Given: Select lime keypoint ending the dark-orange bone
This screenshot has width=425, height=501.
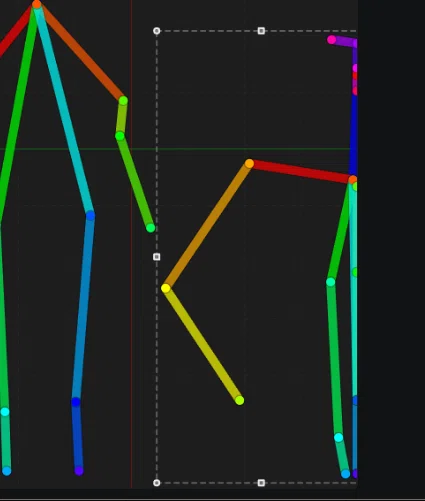Looking at the screenshot, I should pyautogui.click(x=123, y=100).
